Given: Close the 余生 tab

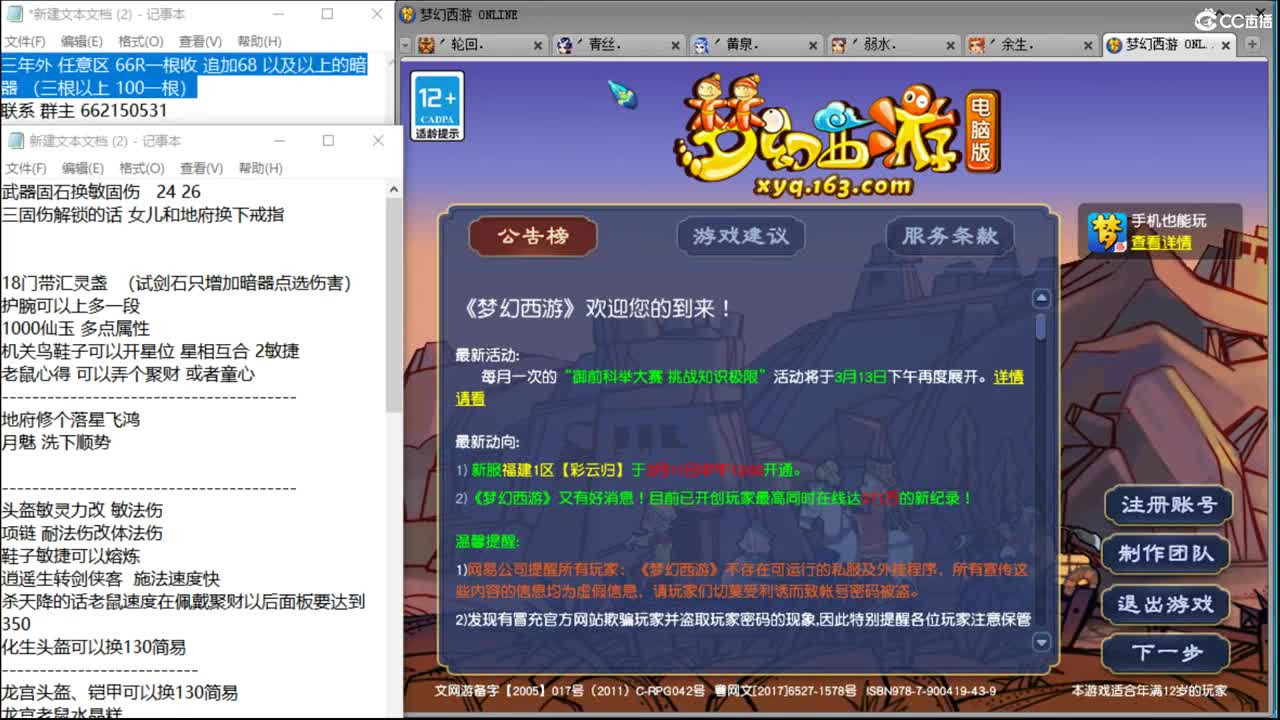Looking at the screenshot, I should 1088,46.
